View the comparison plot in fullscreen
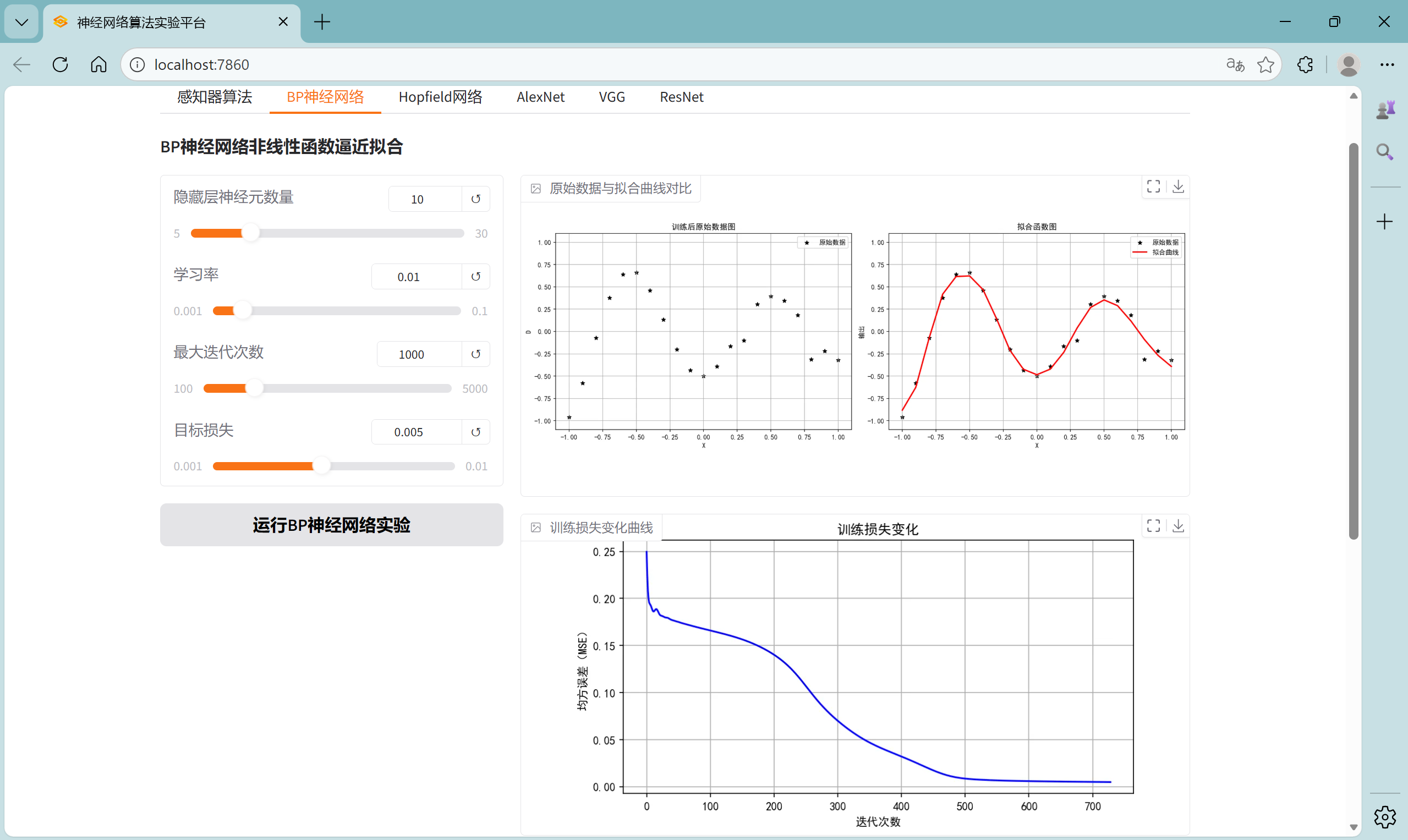This screenshot has height=840, width=1408. click(x=1153, y=187)
